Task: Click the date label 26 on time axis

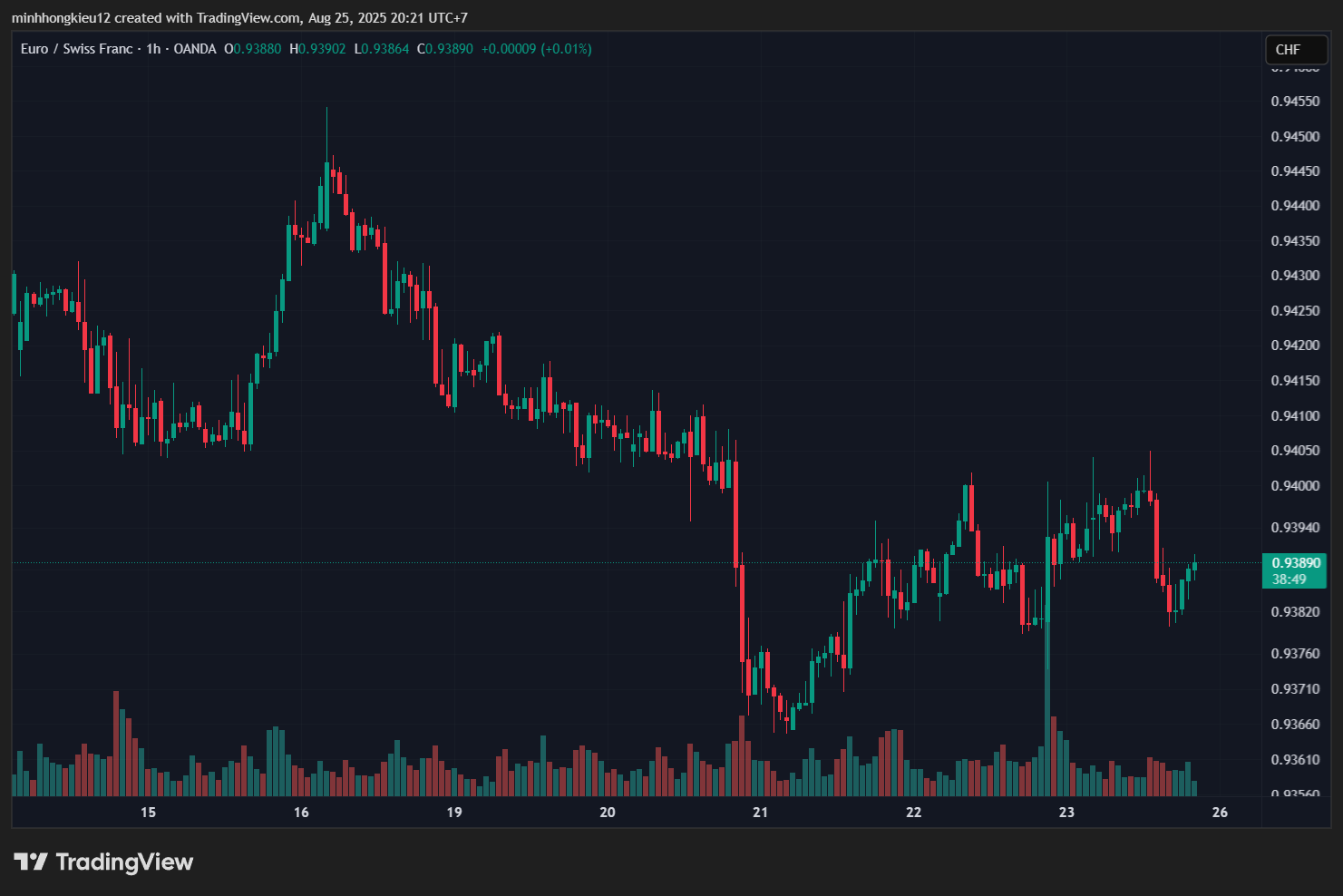Action: click(x=1220, y=813)
